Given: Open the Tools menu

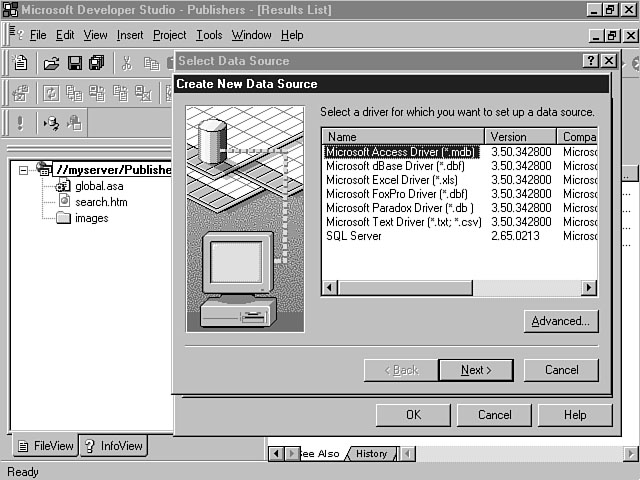Looking at the screenshot, I should point(209,35).
